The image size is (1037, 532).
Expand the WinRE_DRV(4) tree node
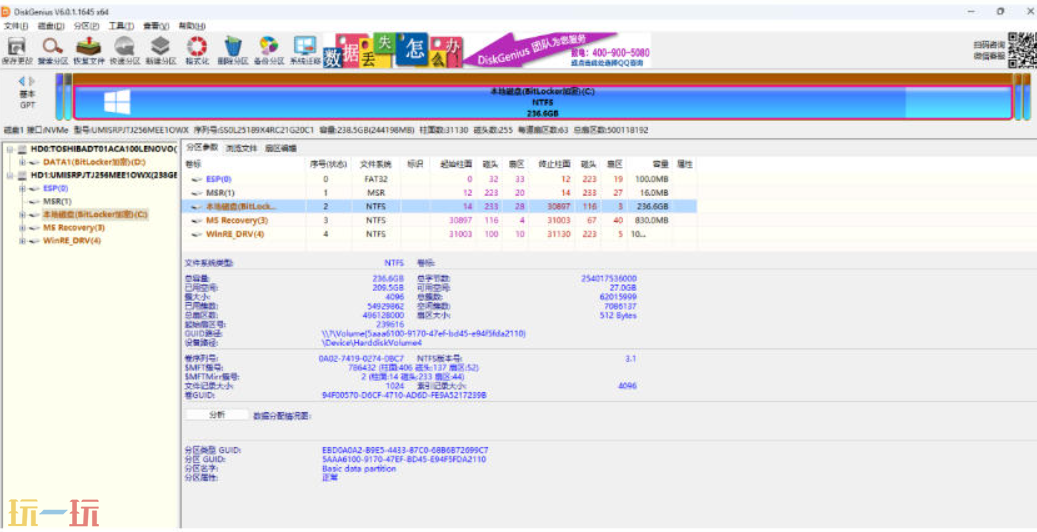coord(22,241)
